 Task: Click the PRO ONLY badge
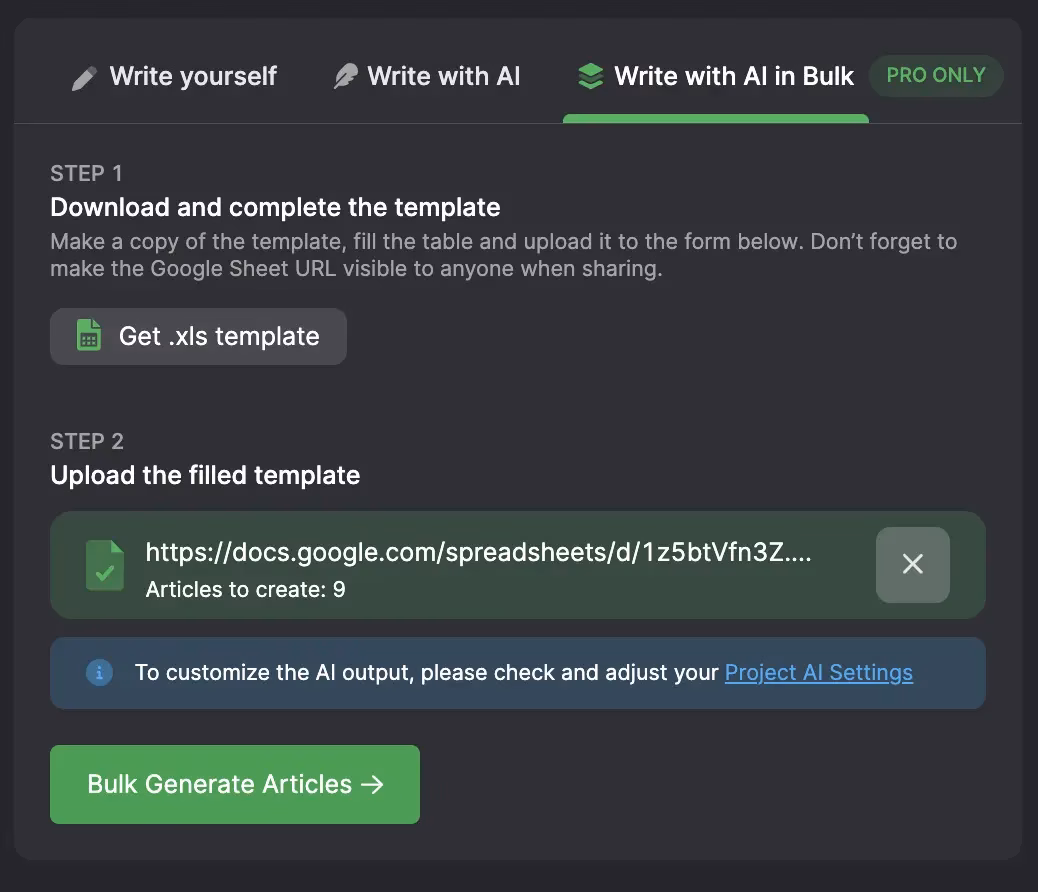pos(935,75)
